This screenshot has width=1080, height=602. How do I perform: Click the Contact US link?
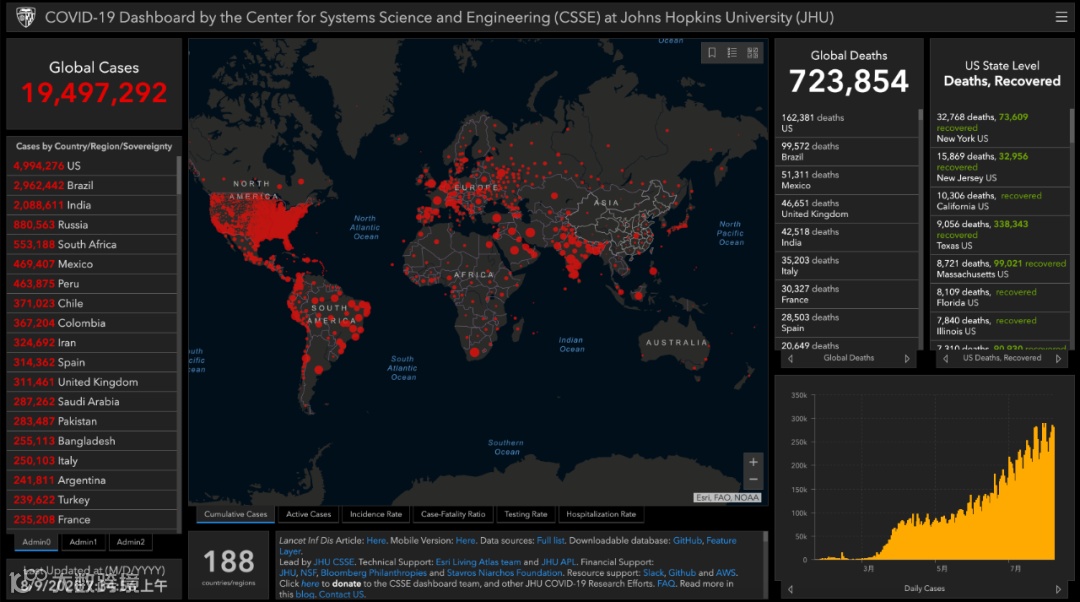tap(341, 594)
